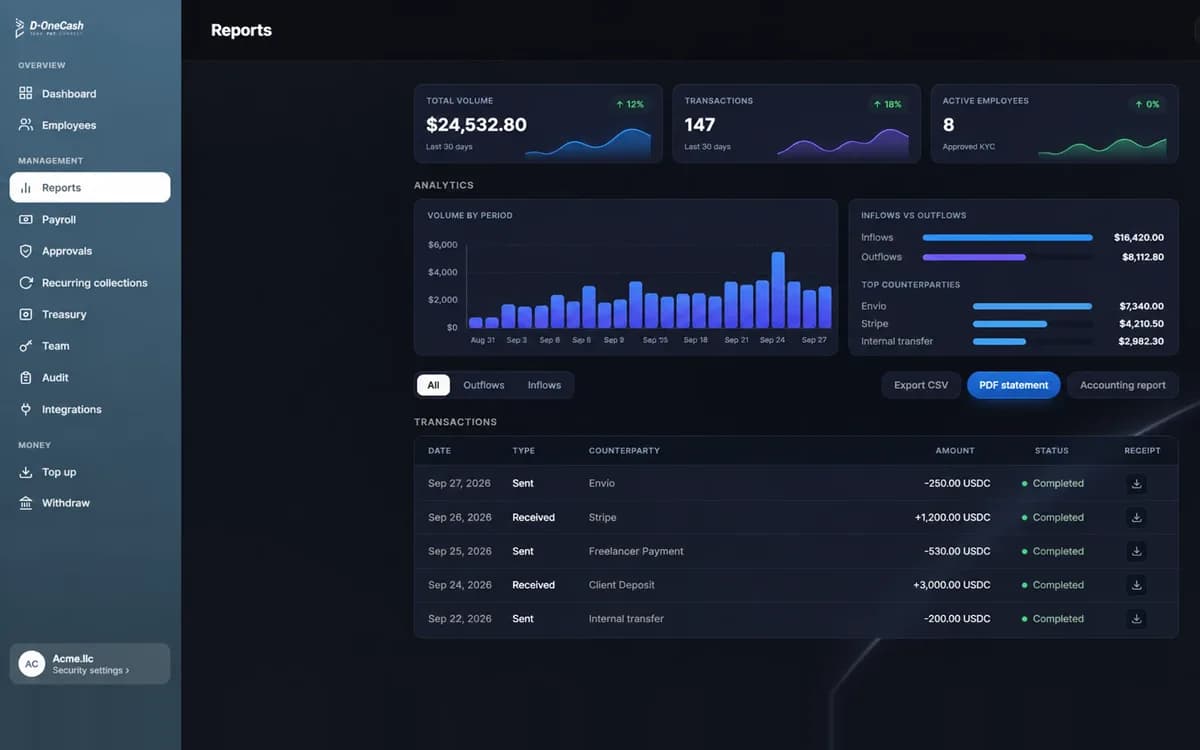Screen dimensions: 1200x750
Task: Open the Treasury menu item
Action: tap(90, 314)
